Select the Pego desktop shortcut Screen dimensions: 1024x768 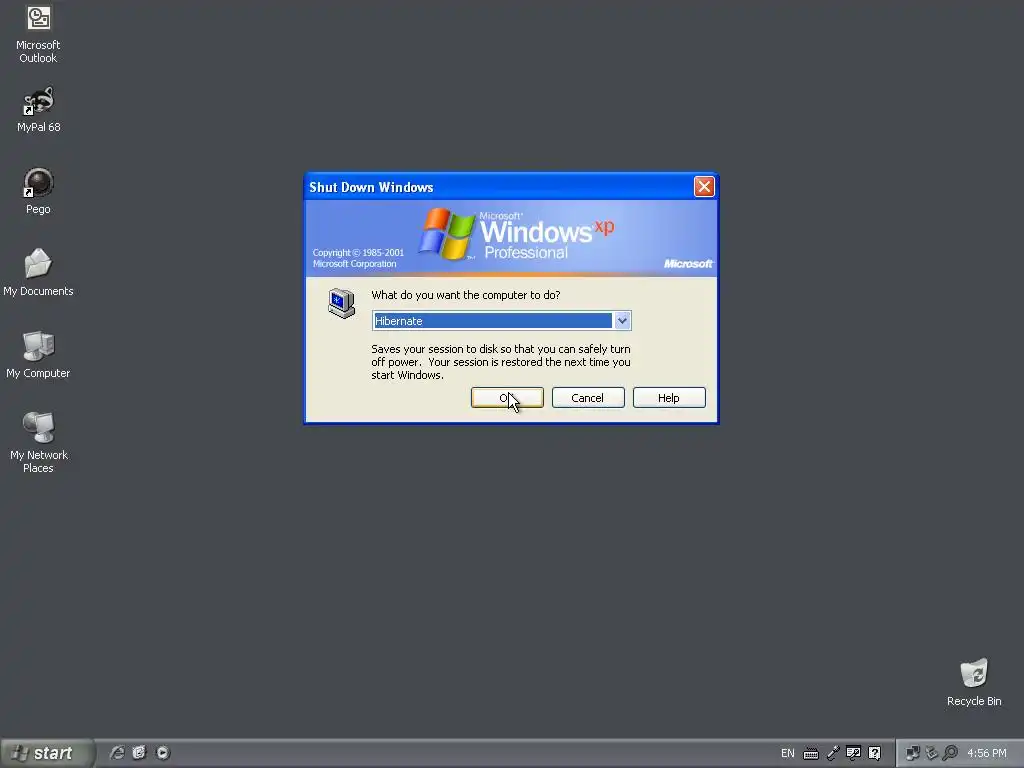click(x=38, y=191)
